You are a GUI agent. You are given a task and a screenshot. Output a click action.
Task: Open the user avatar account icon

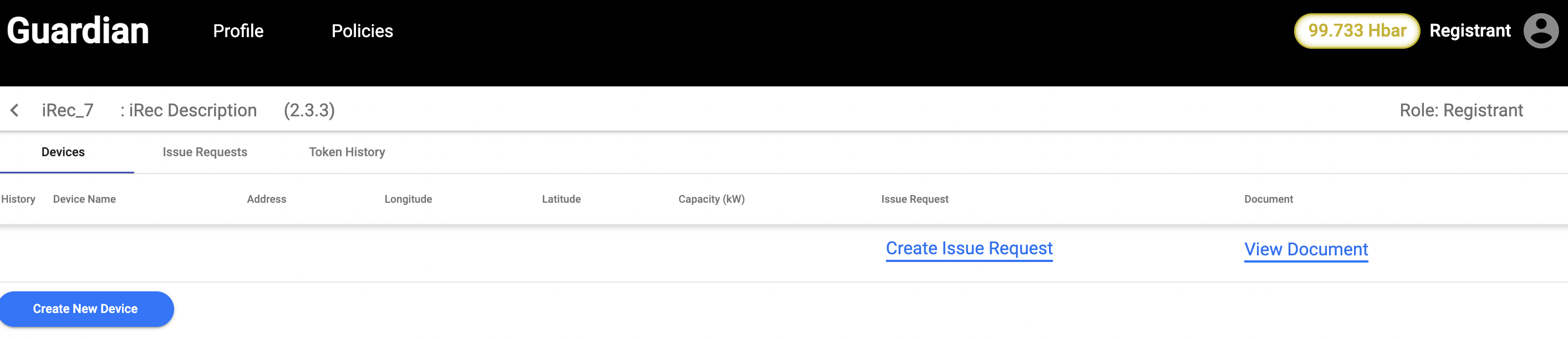[x=1540, y=30]
